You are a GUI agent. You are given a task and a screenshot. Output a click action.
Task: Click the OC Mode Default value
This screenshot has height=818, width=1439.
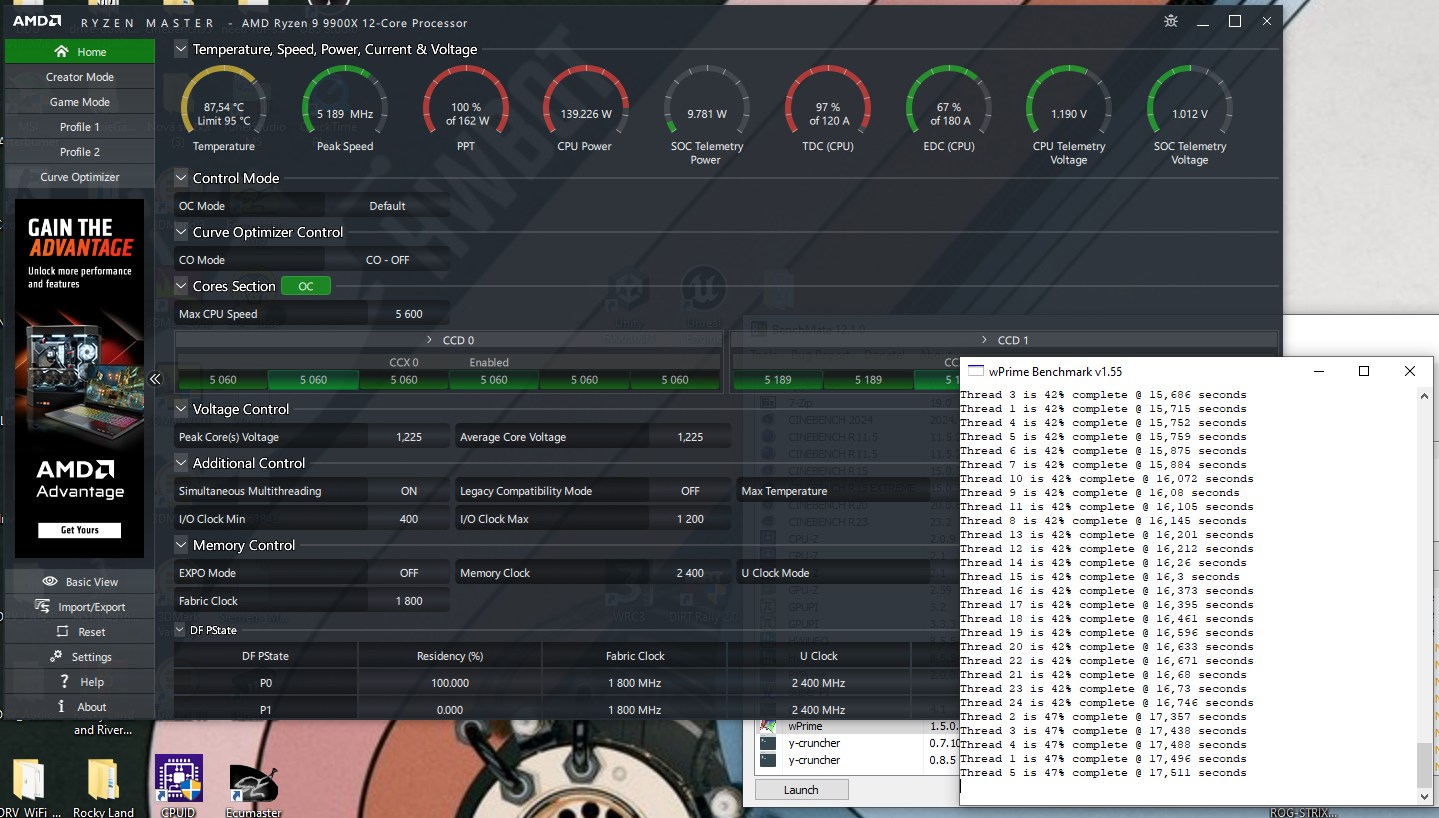(387, 206)
